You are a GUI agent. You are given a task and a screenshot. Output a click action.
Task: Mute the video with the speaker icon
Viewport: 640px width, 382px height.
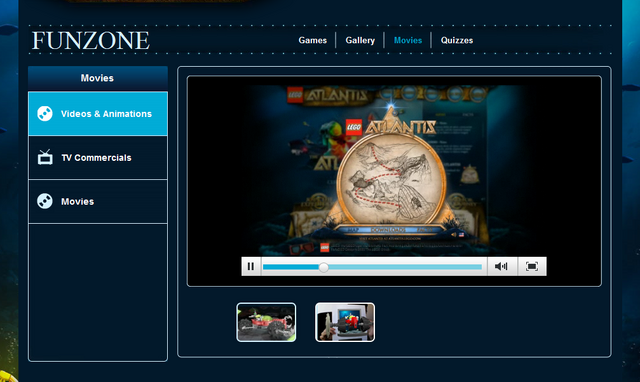[x=502, y=267]
